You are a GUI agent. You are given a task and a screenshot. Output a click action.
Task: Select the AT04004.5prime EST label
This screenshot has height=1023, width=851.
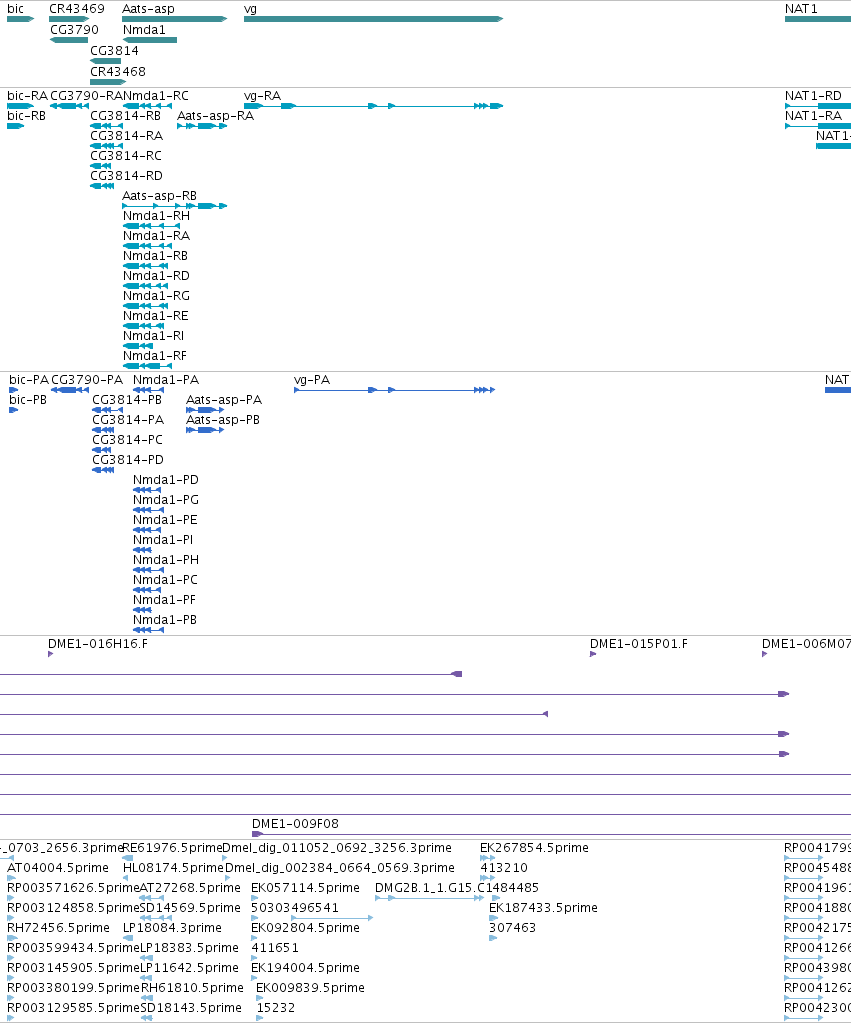pos(57,868)
